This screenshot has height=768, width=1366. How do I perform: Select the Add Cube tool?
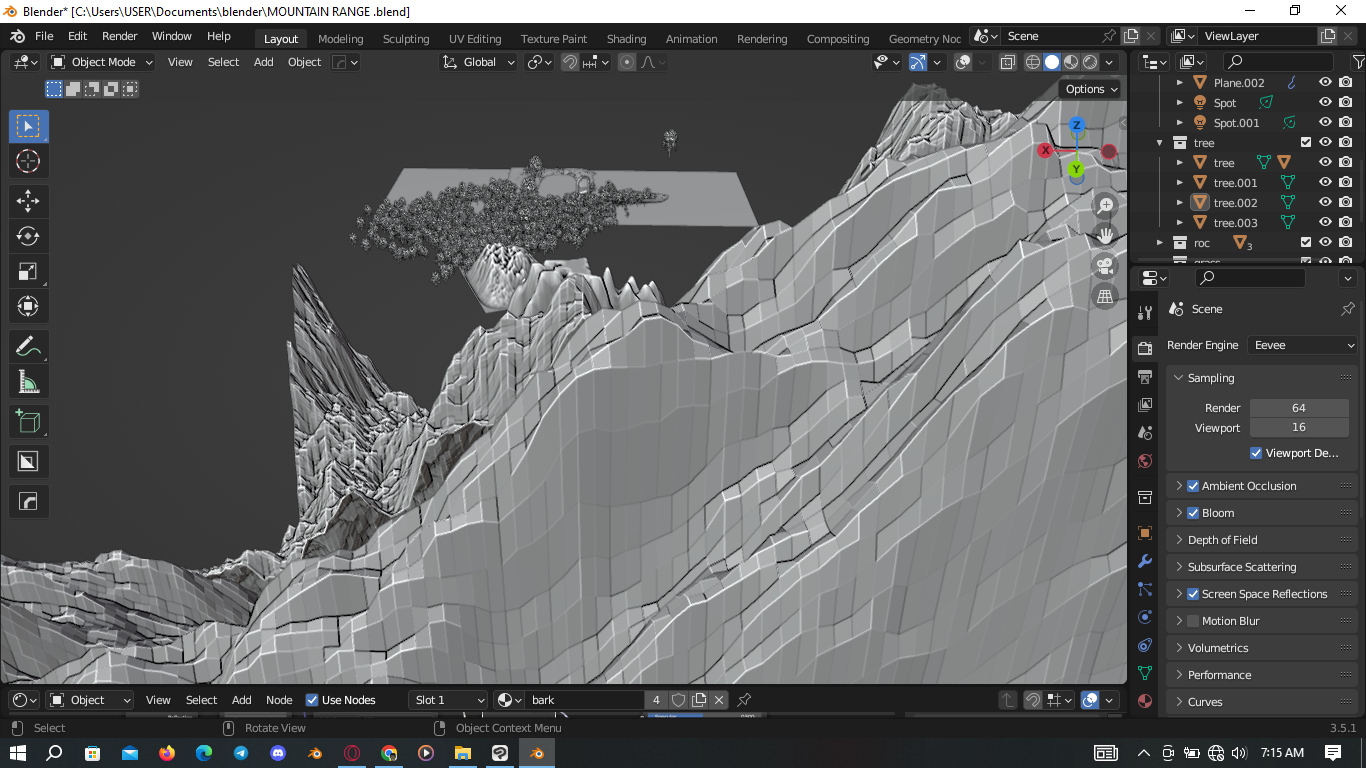[28, 421]
